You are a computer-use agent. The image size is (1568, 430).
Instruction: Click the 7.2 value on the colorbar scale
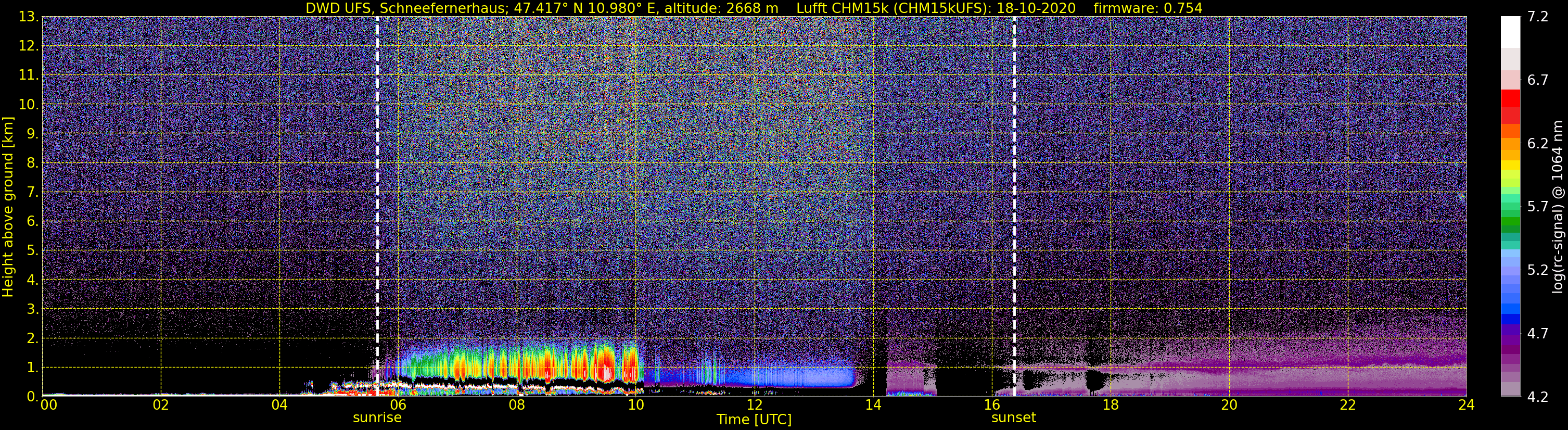1538,17
